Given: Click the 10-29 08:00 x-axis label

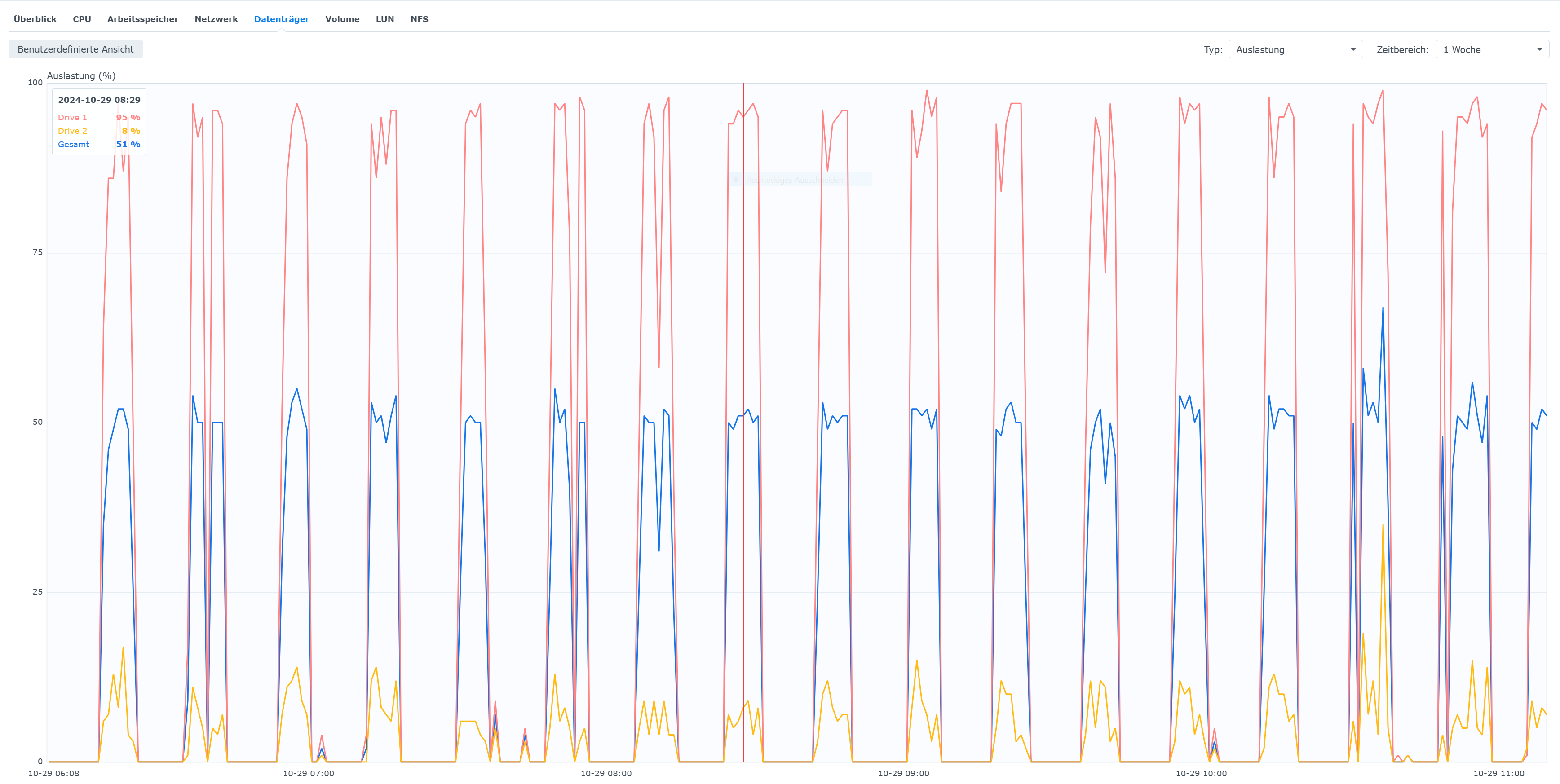Looking at the screenshot, I should [x=605, y=773].
